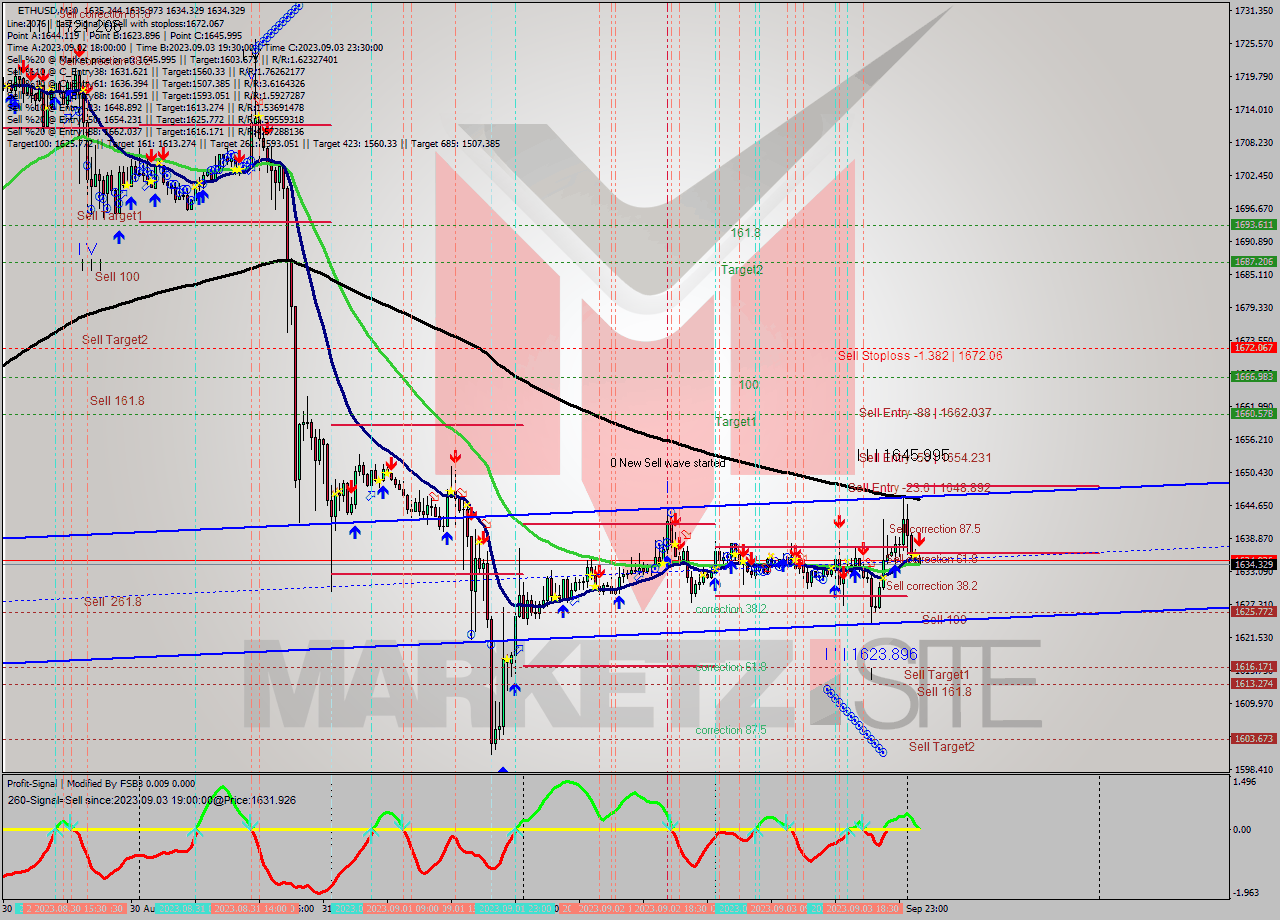Click the 1598.410 axis price label

1253,769
